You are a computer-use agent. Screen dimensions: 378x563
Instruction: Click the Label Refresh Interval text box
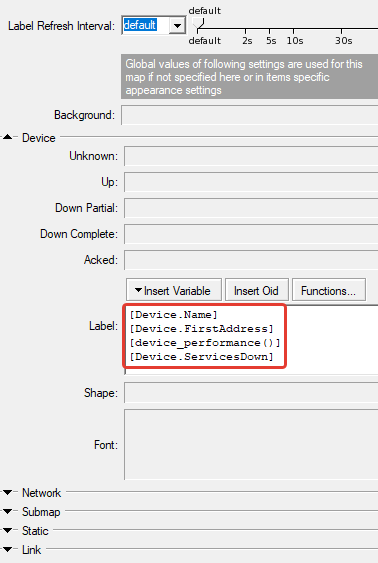pos(145,25)
